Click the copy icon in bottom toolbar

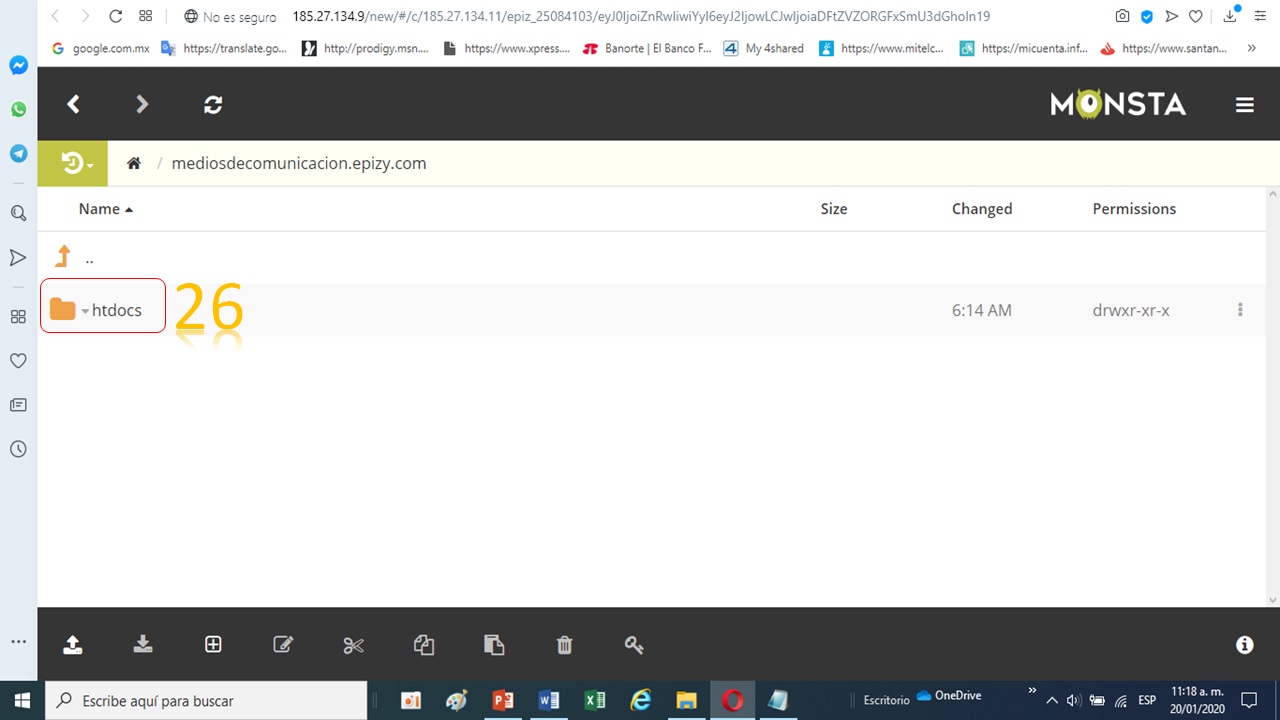pyautogui.click(x=424, y=645)
